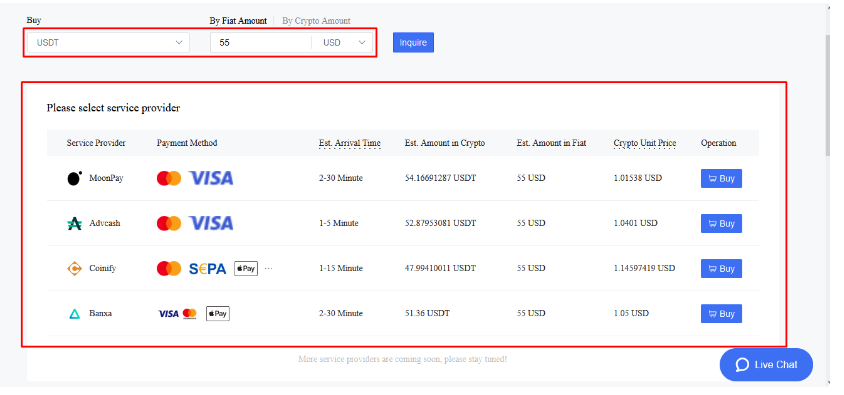Buy USDT via MoonPay
This screenshot has height=395, width=844.
click(x=721, y=179)
